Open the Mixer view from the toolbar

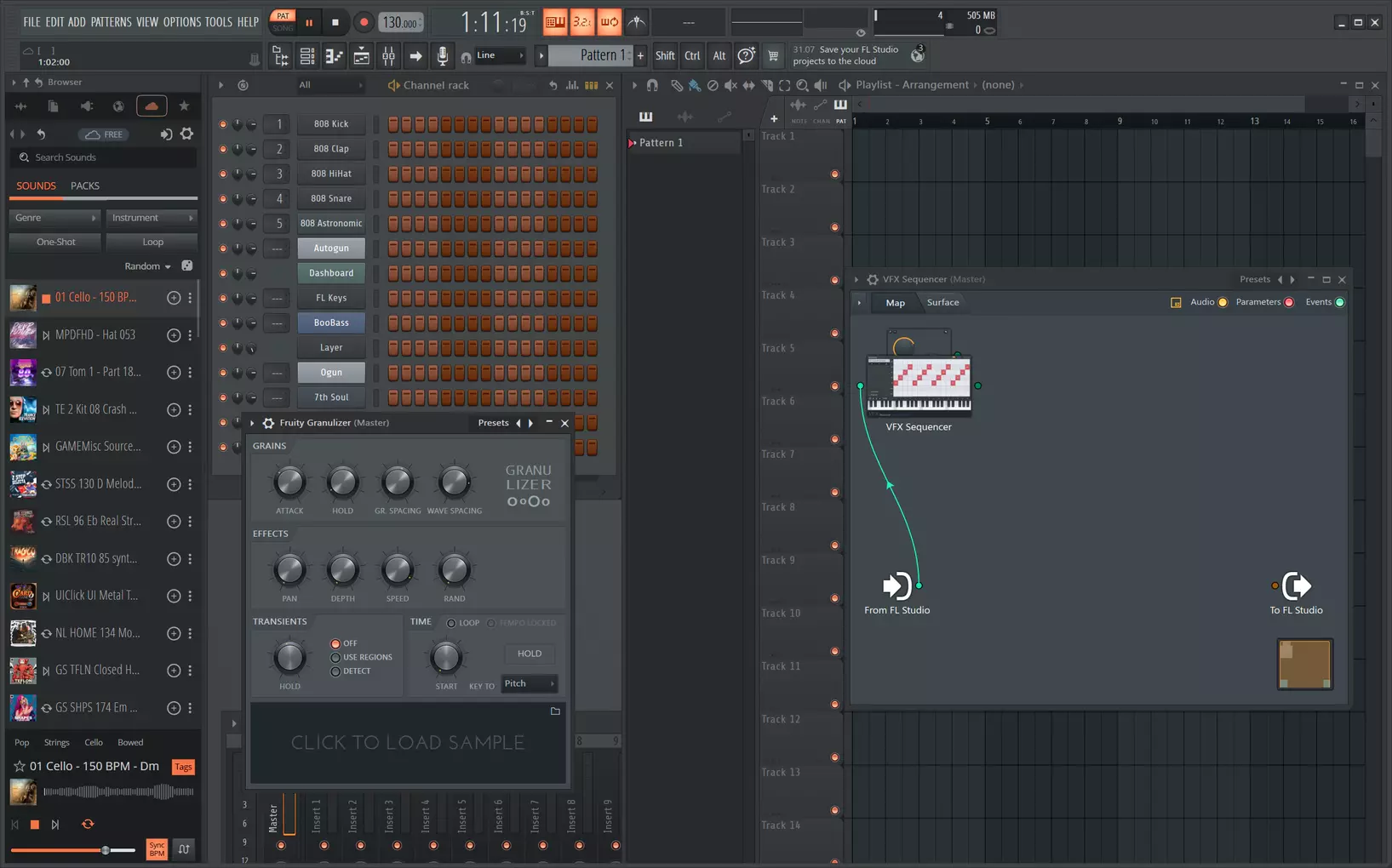coord(388,56)
